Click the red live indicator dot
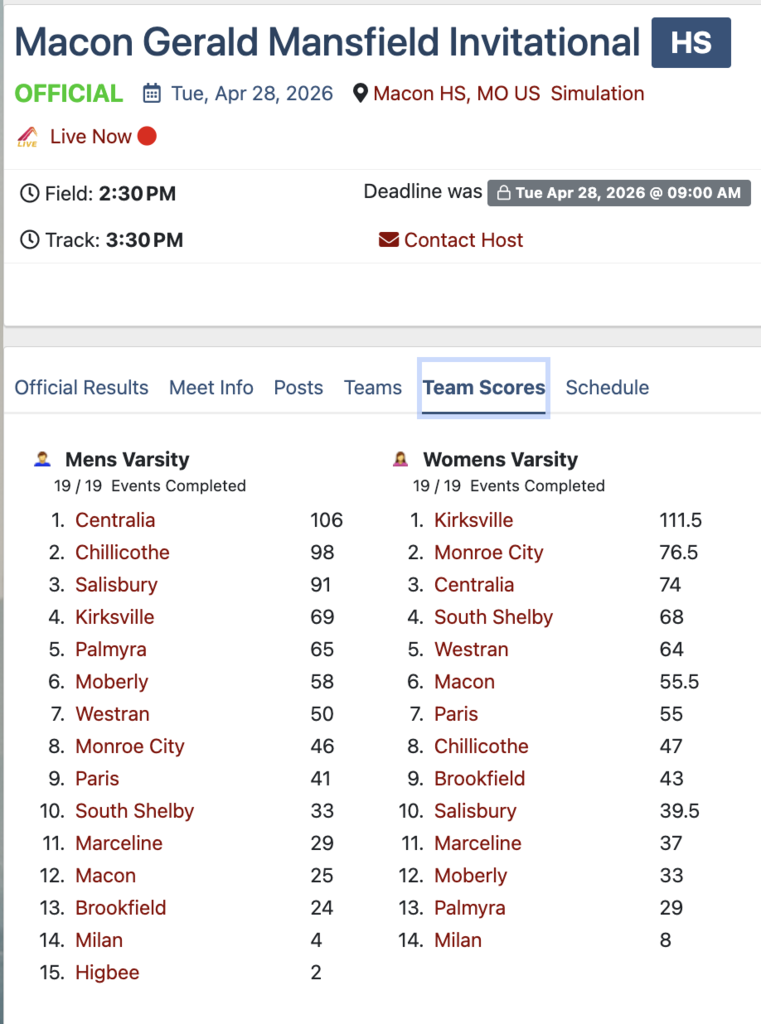 147,136
